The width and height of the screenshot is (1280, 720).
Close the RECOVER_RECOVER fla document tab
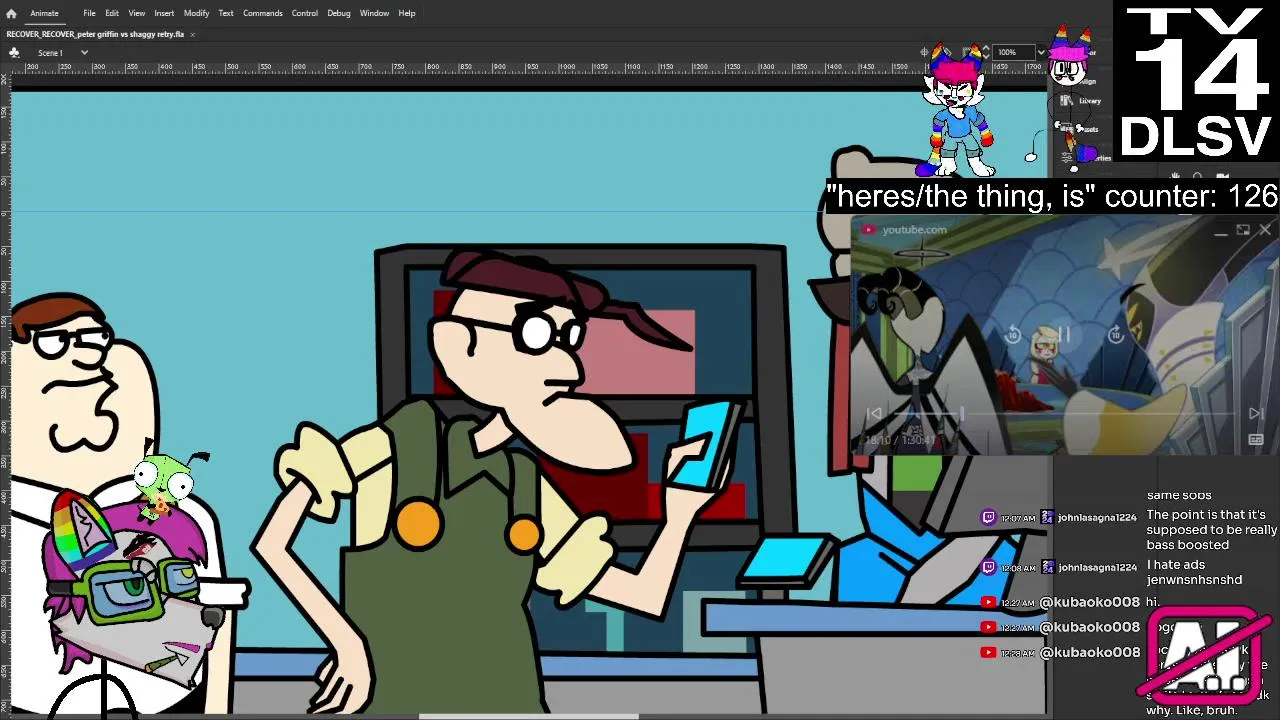[192, 34]
